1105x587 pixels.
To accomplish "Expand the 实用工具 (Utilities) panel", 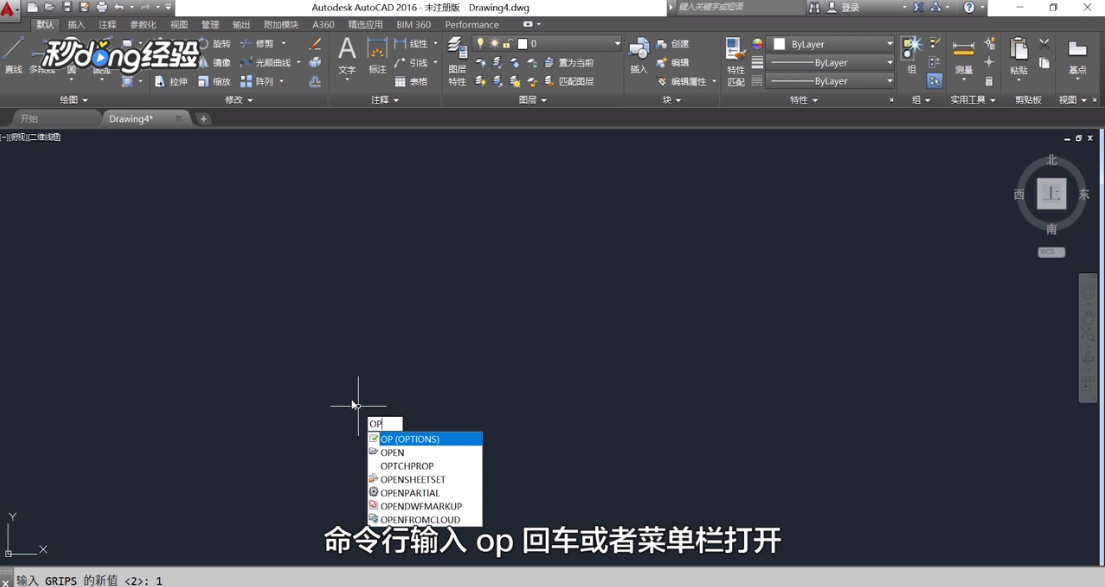I will (x=973, y=100).
